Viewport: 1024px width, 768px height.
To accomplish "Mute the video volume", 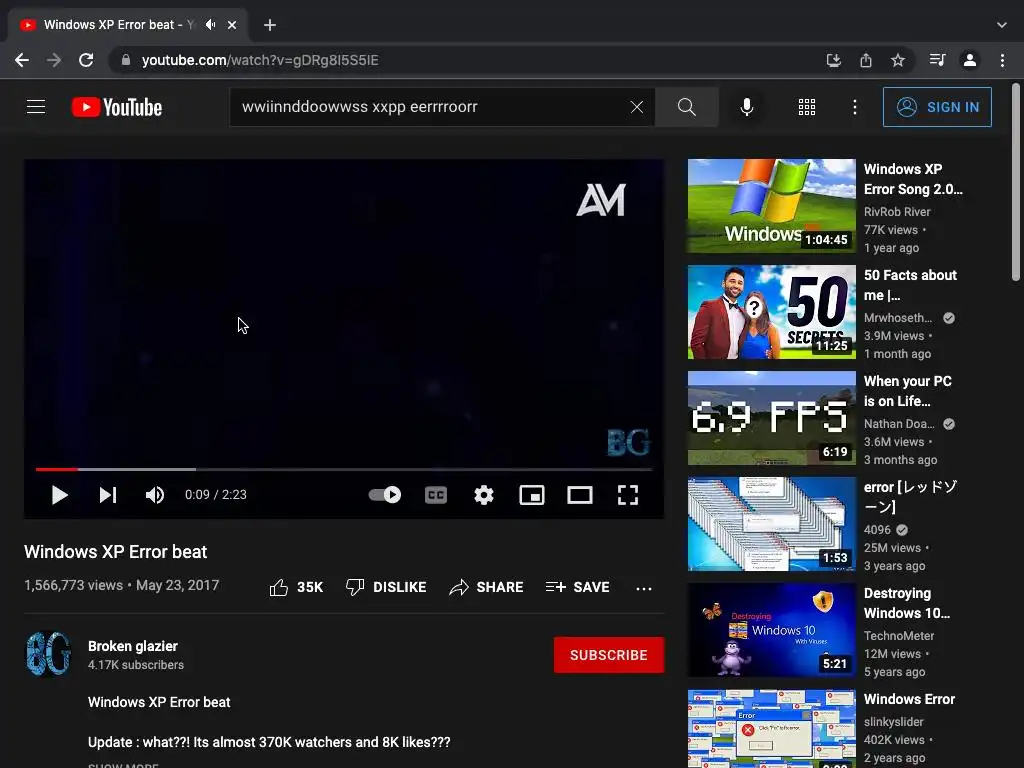I will pyautogui.click(x=155, y=495).
